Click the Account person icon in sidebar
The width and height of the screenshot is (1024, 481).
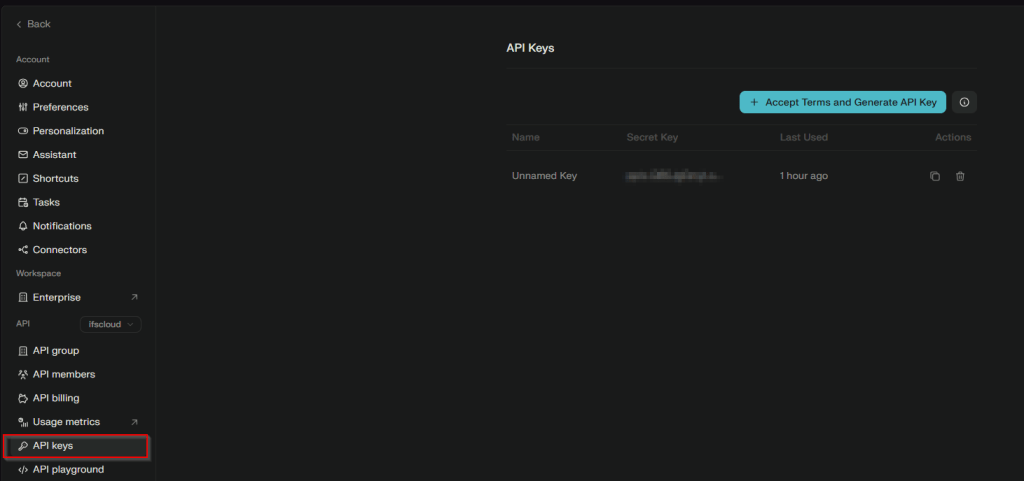coord(23,83)
